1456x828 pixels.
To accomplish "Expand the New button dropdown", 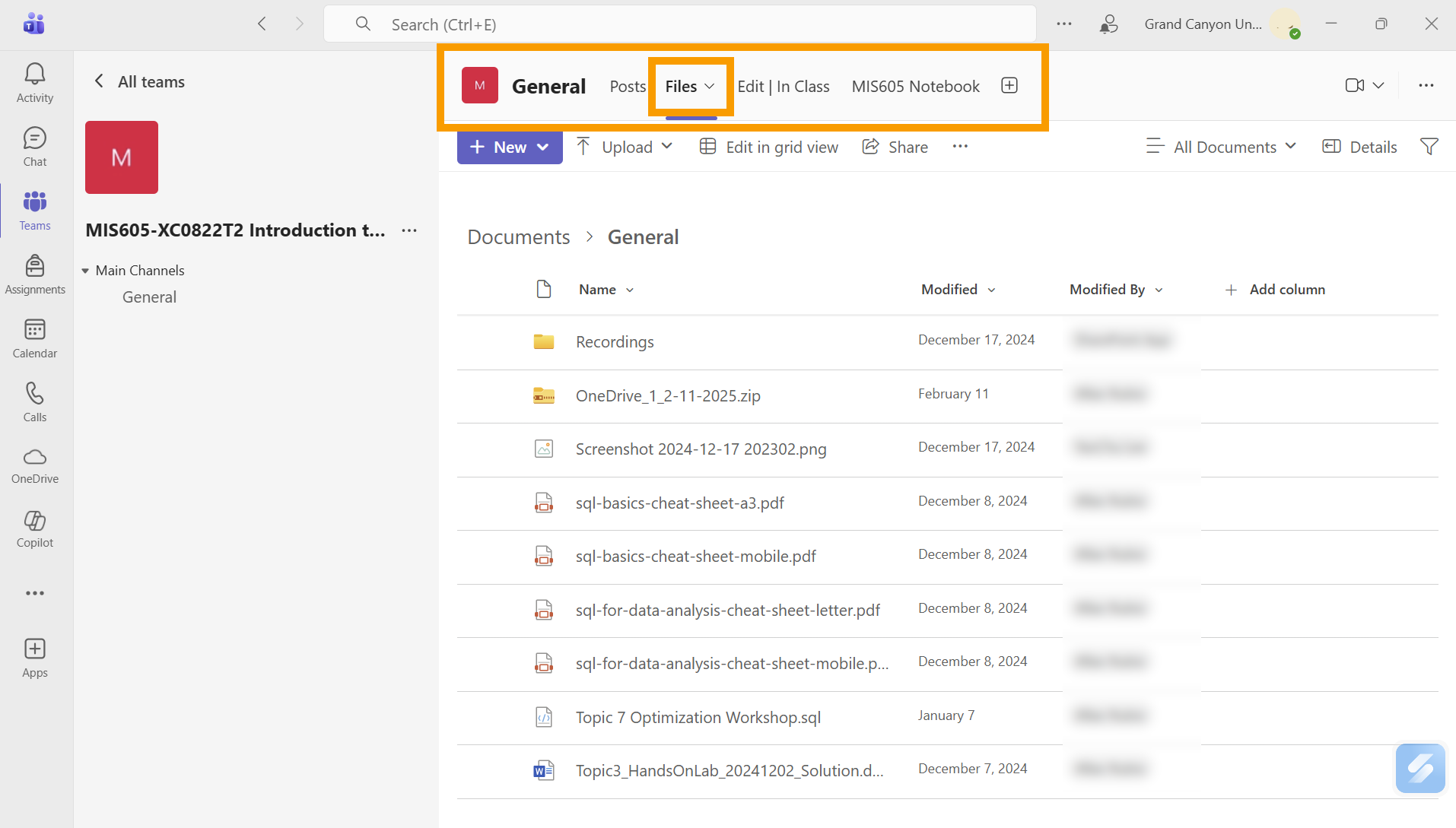I will point(543,148).
